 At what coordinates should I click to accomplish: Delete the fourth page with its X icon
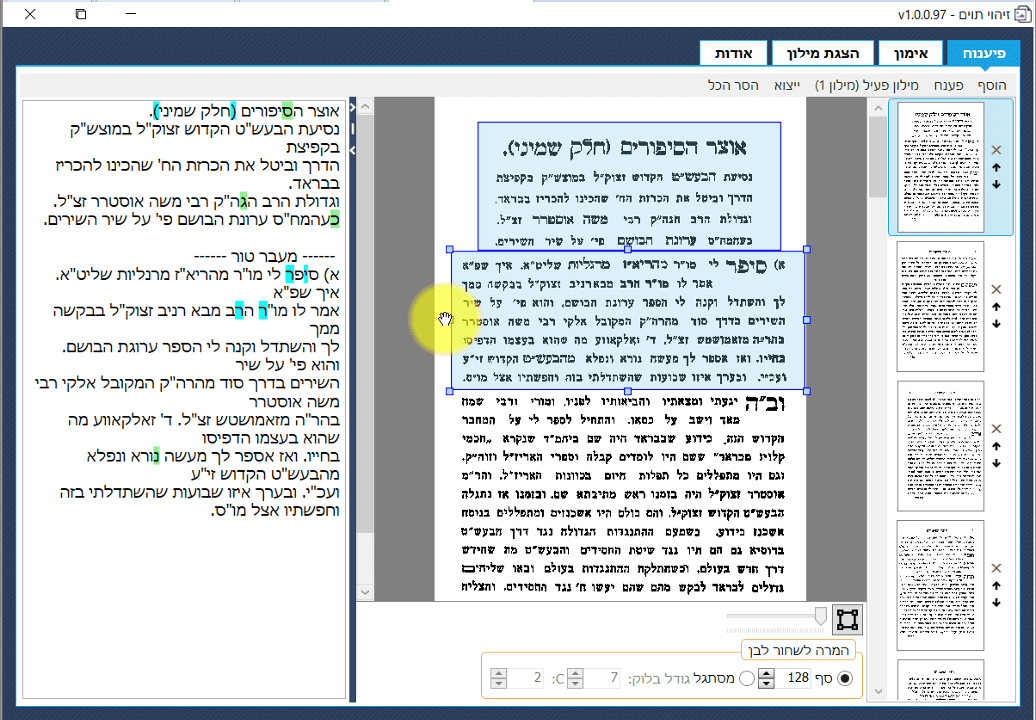click(998, 566)
